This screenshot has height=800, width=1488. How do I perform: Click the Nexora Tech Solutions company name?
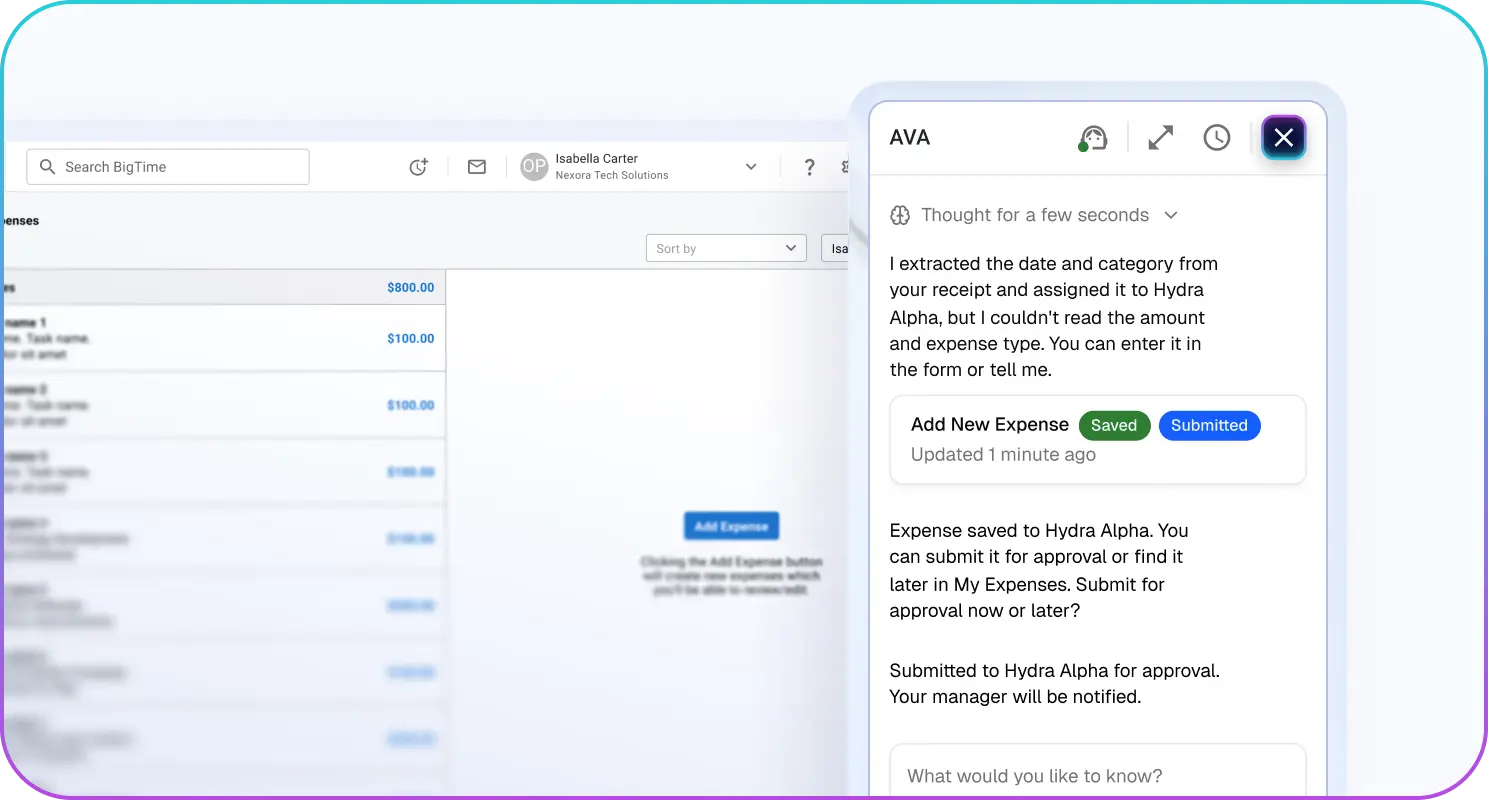[x=612, y=176]
